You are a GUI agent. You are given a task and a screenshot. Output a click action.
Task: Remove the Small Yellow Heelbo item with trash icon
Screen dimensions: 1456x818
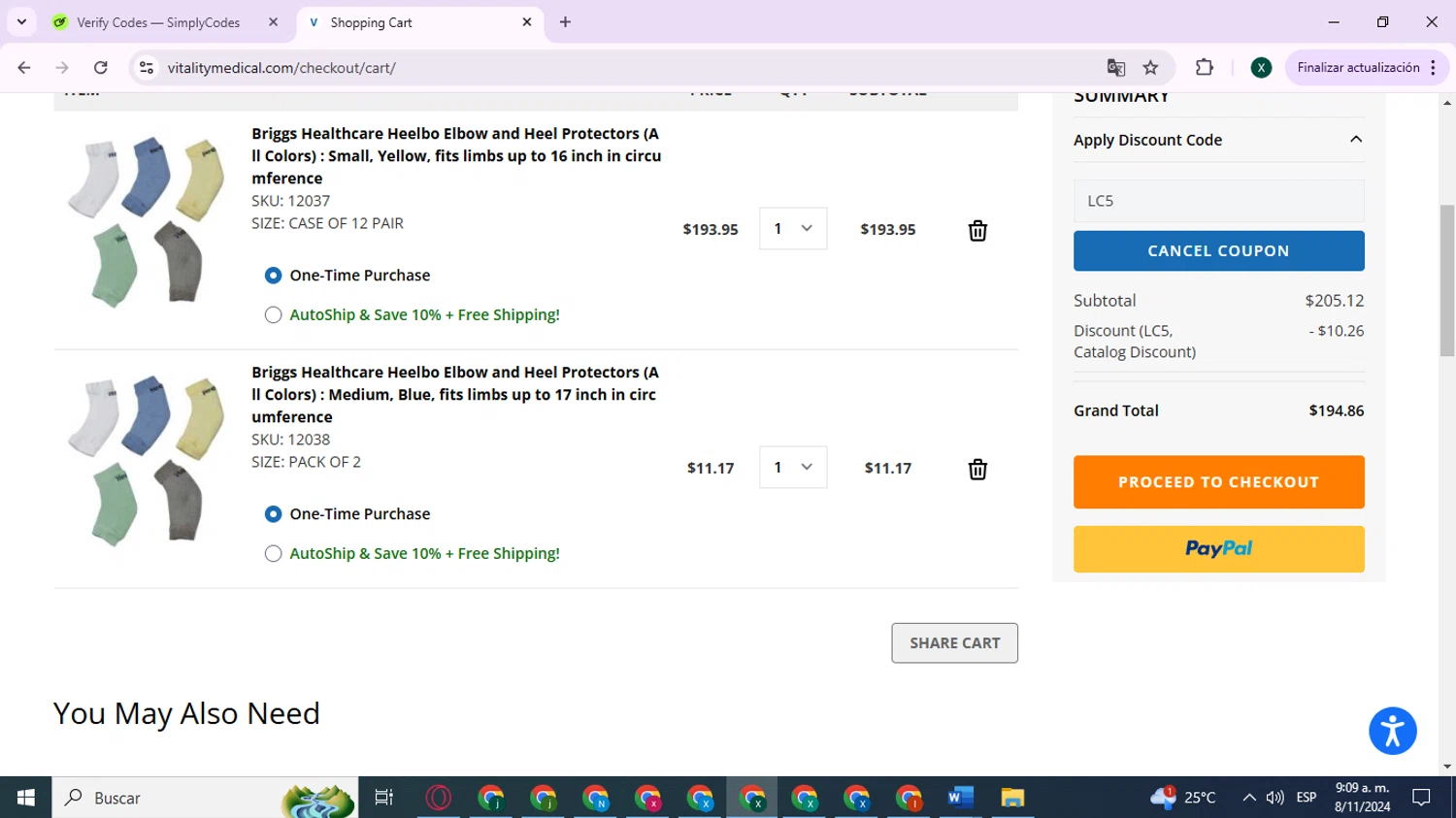(977, 230)
